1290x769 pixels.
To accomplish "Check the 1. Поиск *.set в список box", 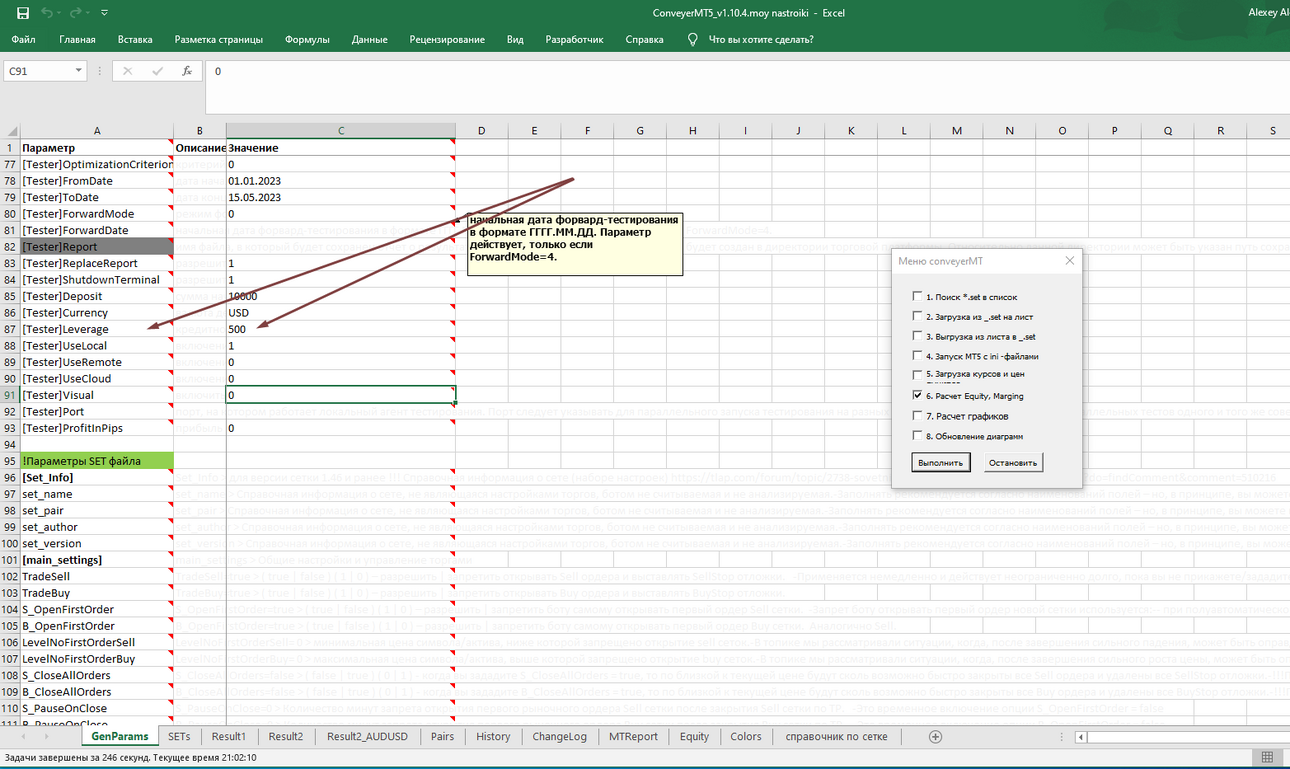I will (x=917, y=297).
